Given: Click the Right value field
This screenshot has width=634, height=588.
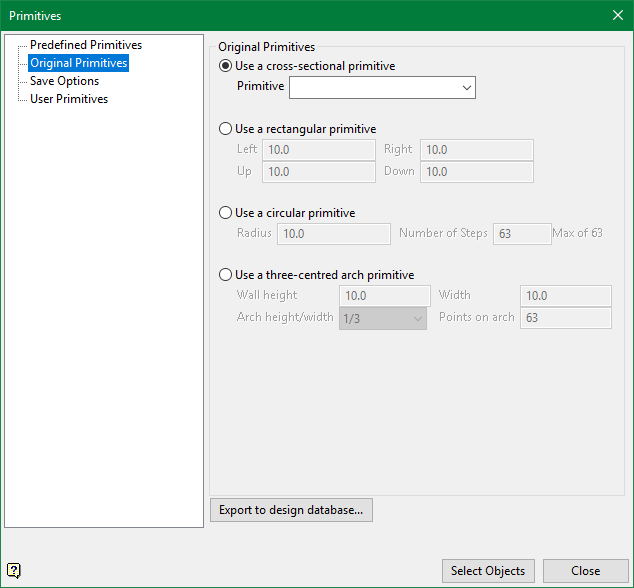Looking at the screenshot, I should [x=477, y=150].
